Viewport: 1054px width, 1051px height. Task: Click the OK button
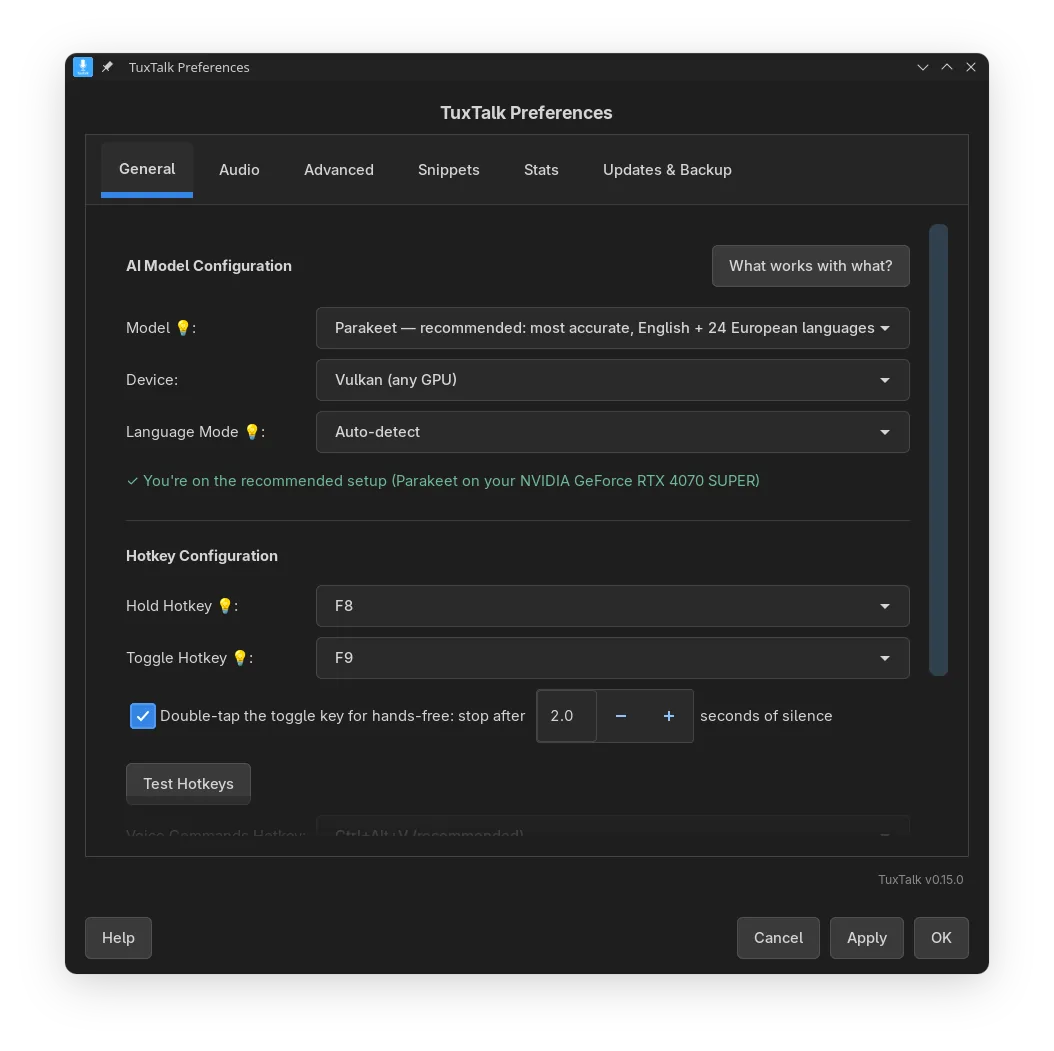[x=941, y=938]
